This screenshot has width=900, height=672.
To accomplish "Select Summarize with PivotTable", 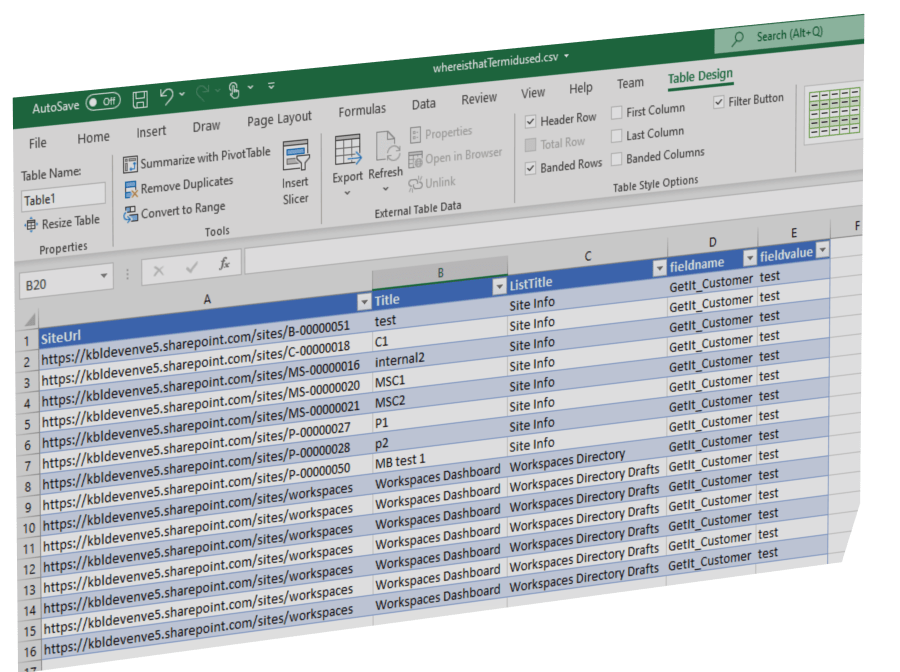I will point(184,162).
